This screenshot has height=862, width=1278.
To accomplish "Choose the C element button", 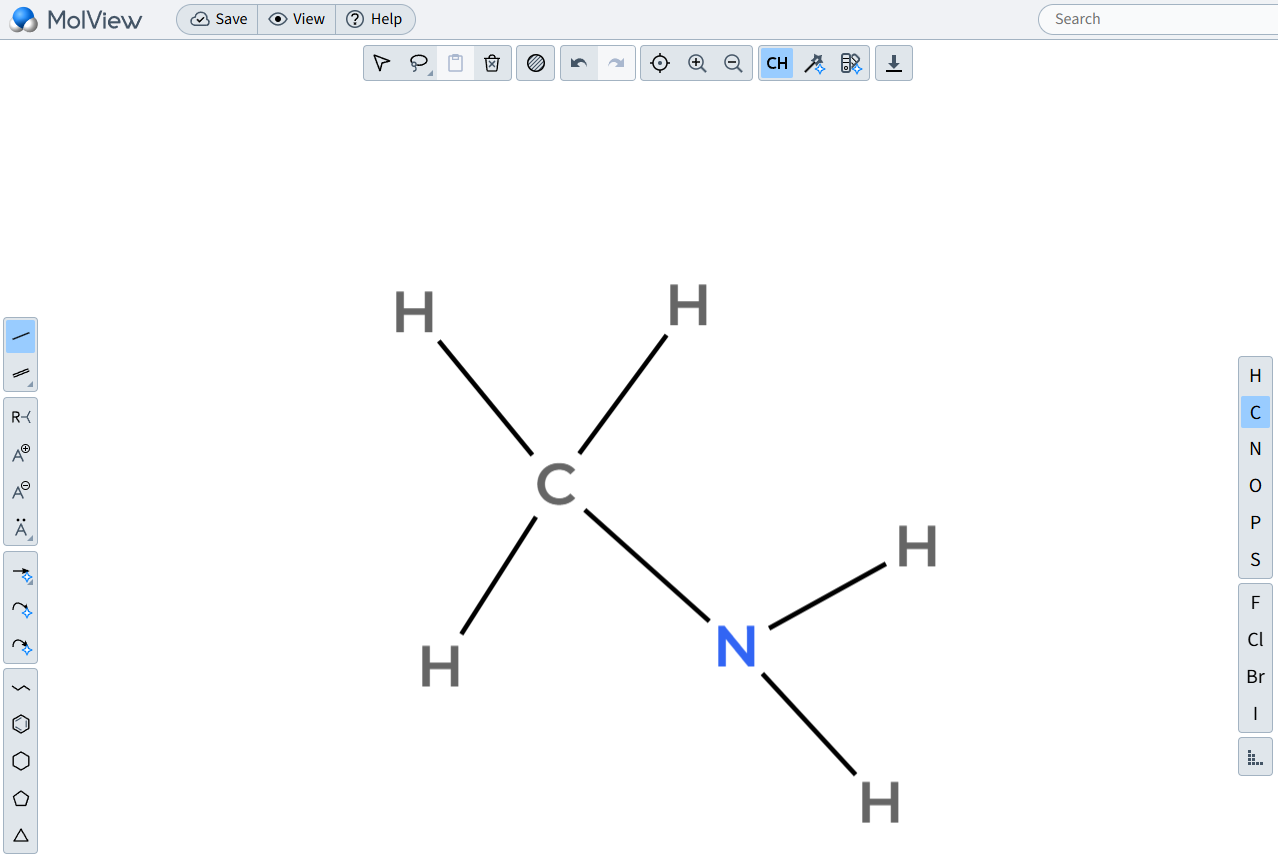I will click(1255, 412).
